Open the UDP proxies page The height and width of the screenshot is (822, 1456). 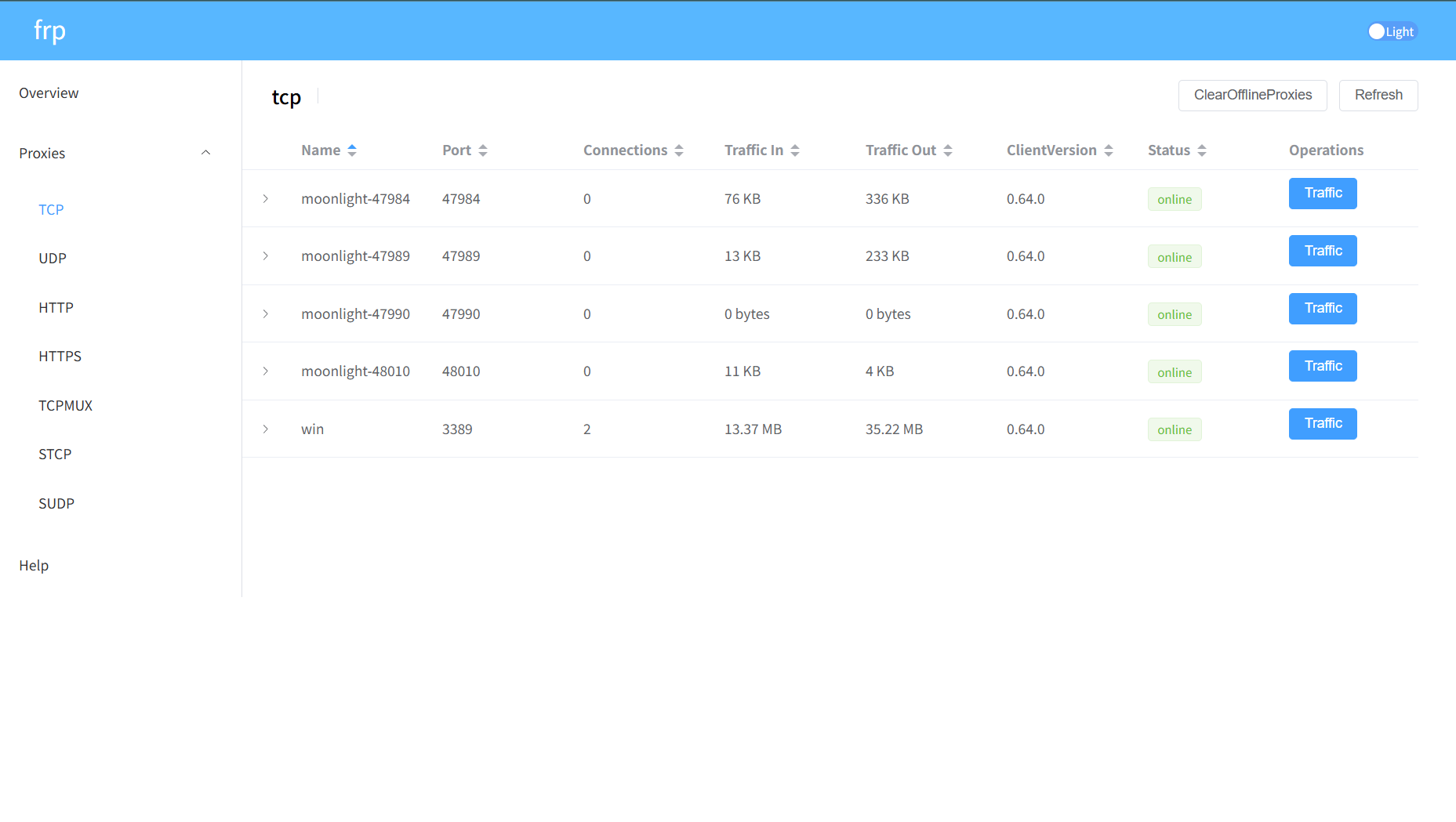(x=53, y=259)
